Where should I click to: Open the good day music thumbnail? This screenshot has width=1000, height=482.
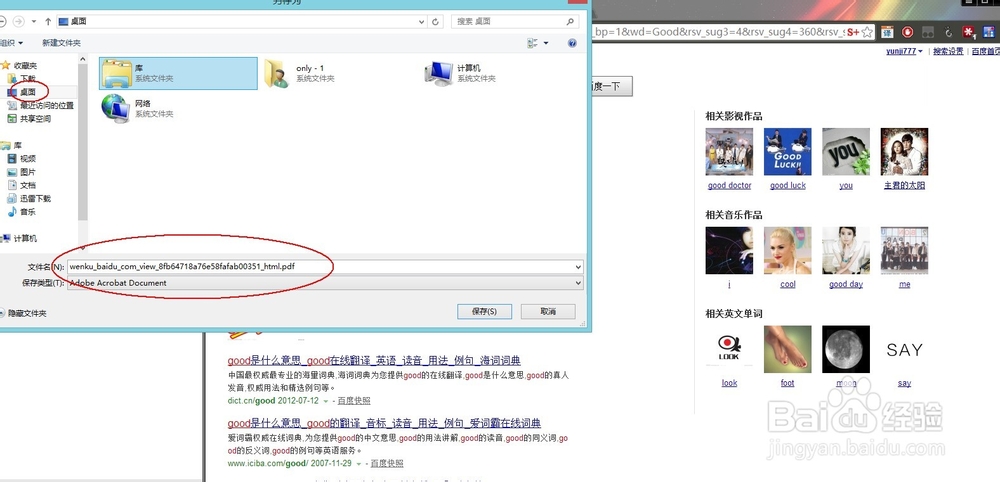pos(846,251)
